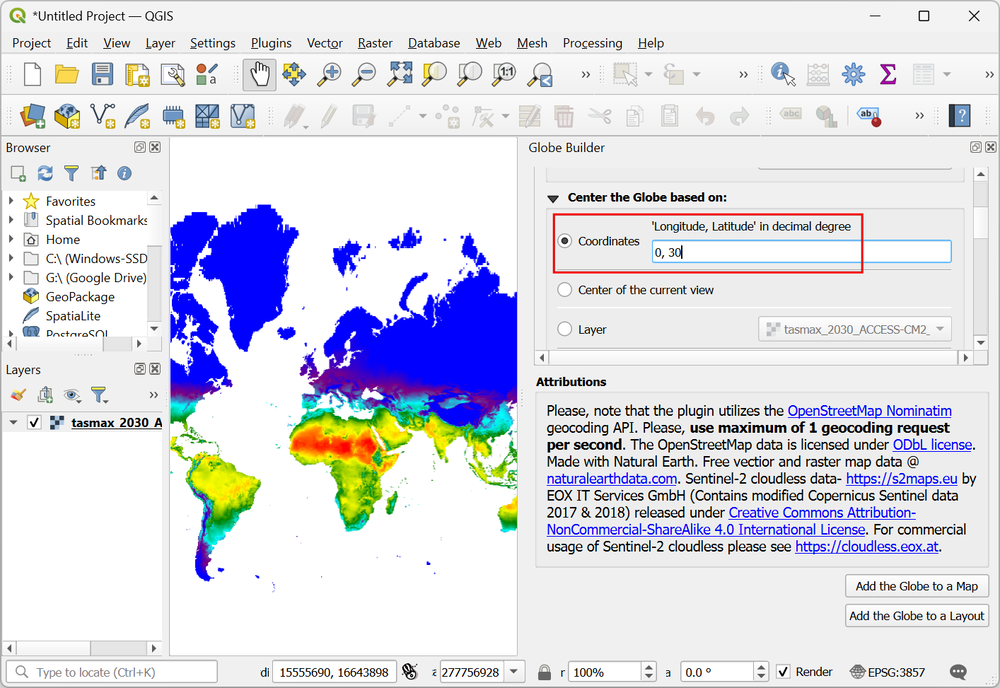
Task: Open the Statistical Summary sigma icon
Action: tap(888, 74)
